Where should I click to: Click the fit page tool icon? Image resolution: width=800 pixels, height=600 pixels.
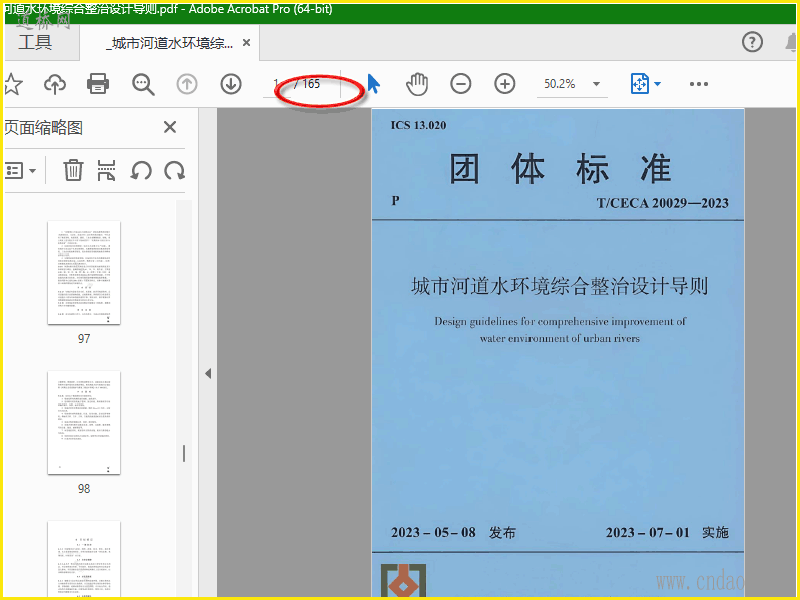[x=639, y=84]
